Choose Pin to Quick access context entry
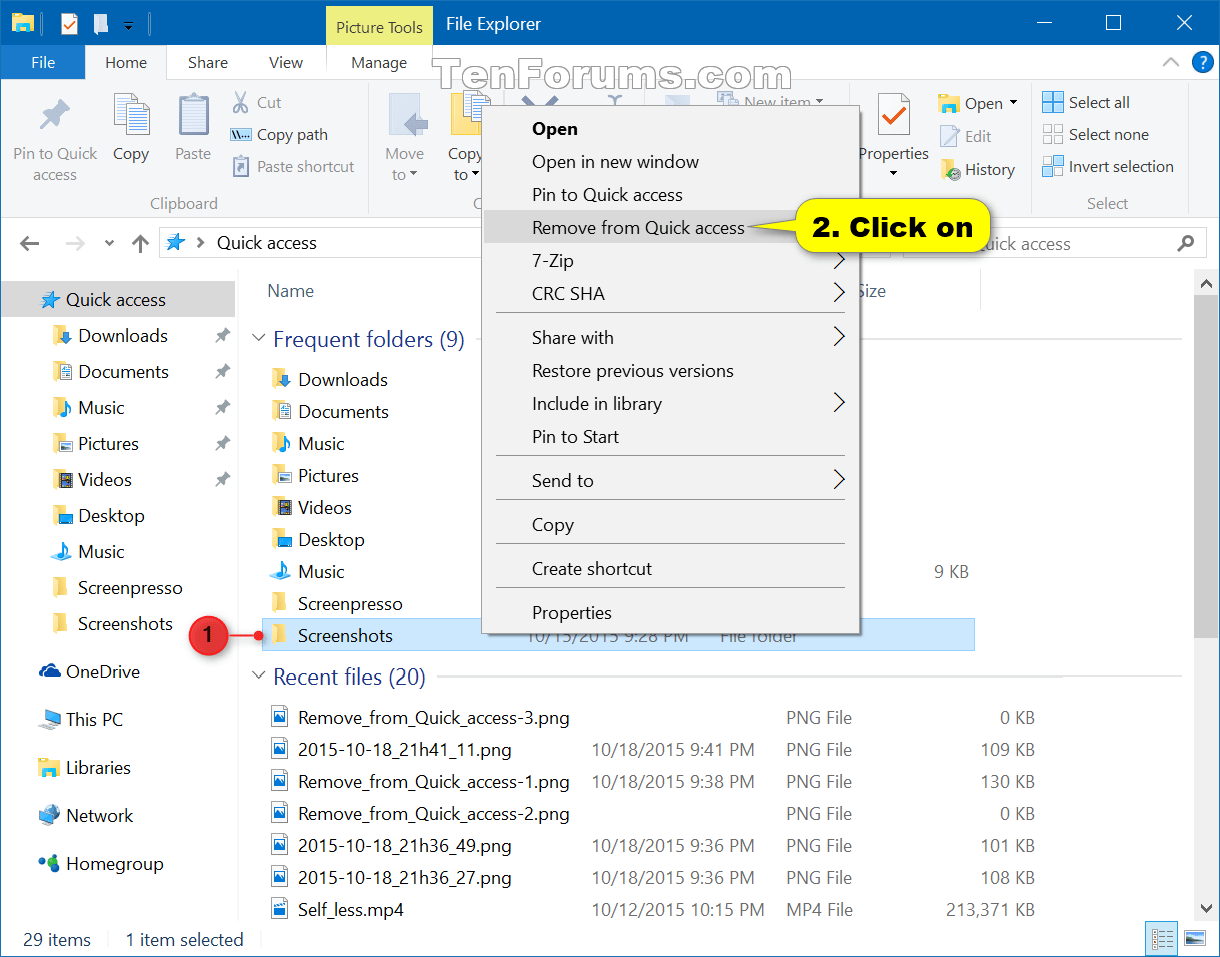The image size is (1220, 957). pyautogui.click(x=607, y=195)
